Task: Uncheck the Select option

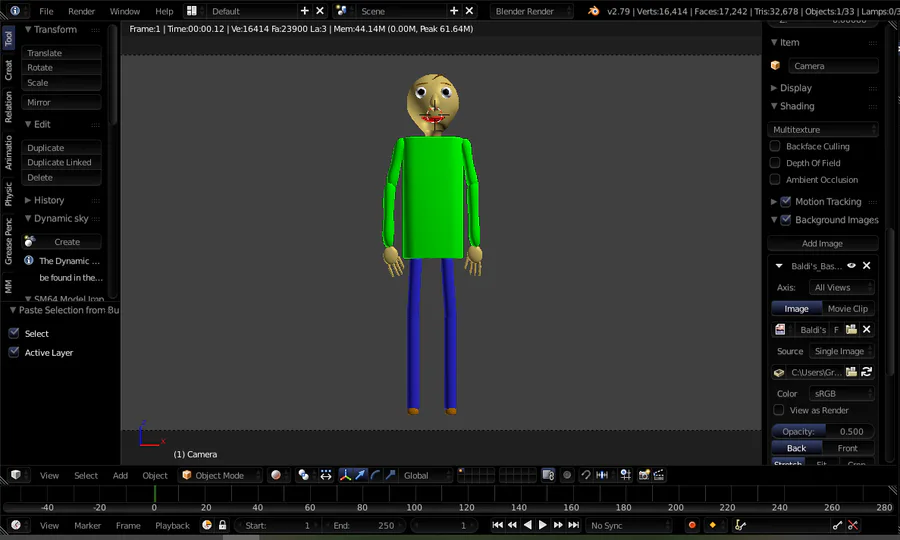Action: point(14,333)
